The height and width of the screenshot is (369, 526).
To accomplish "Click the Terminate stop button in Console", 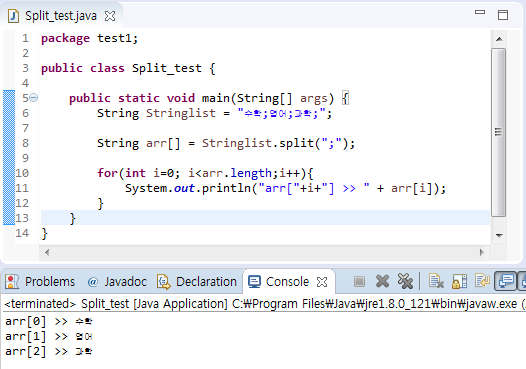I will pyautogui.click(x=359, y=281).
